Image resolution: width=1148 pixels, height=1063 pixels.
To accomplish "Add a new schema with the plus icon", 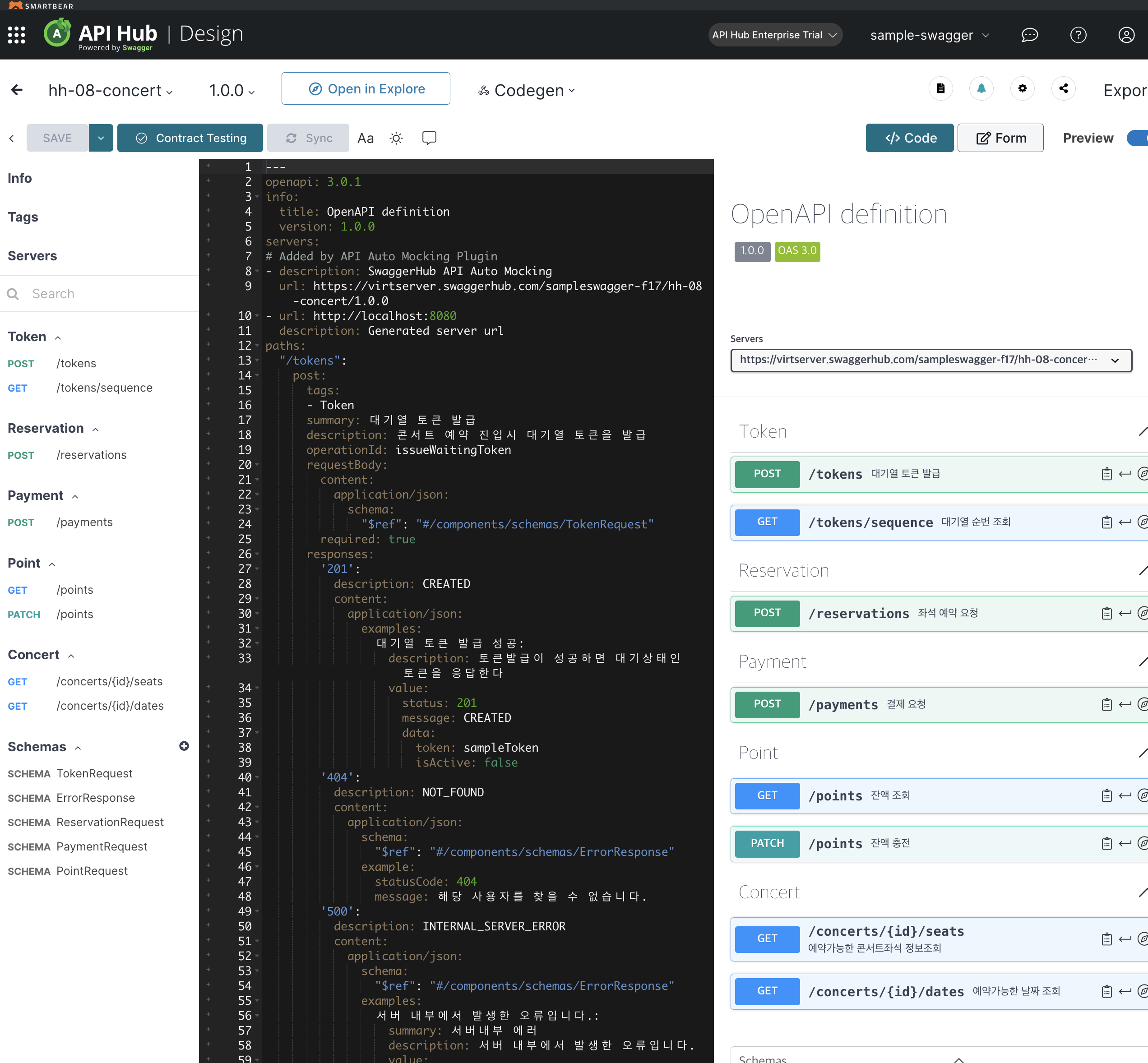I will (184, 746).
